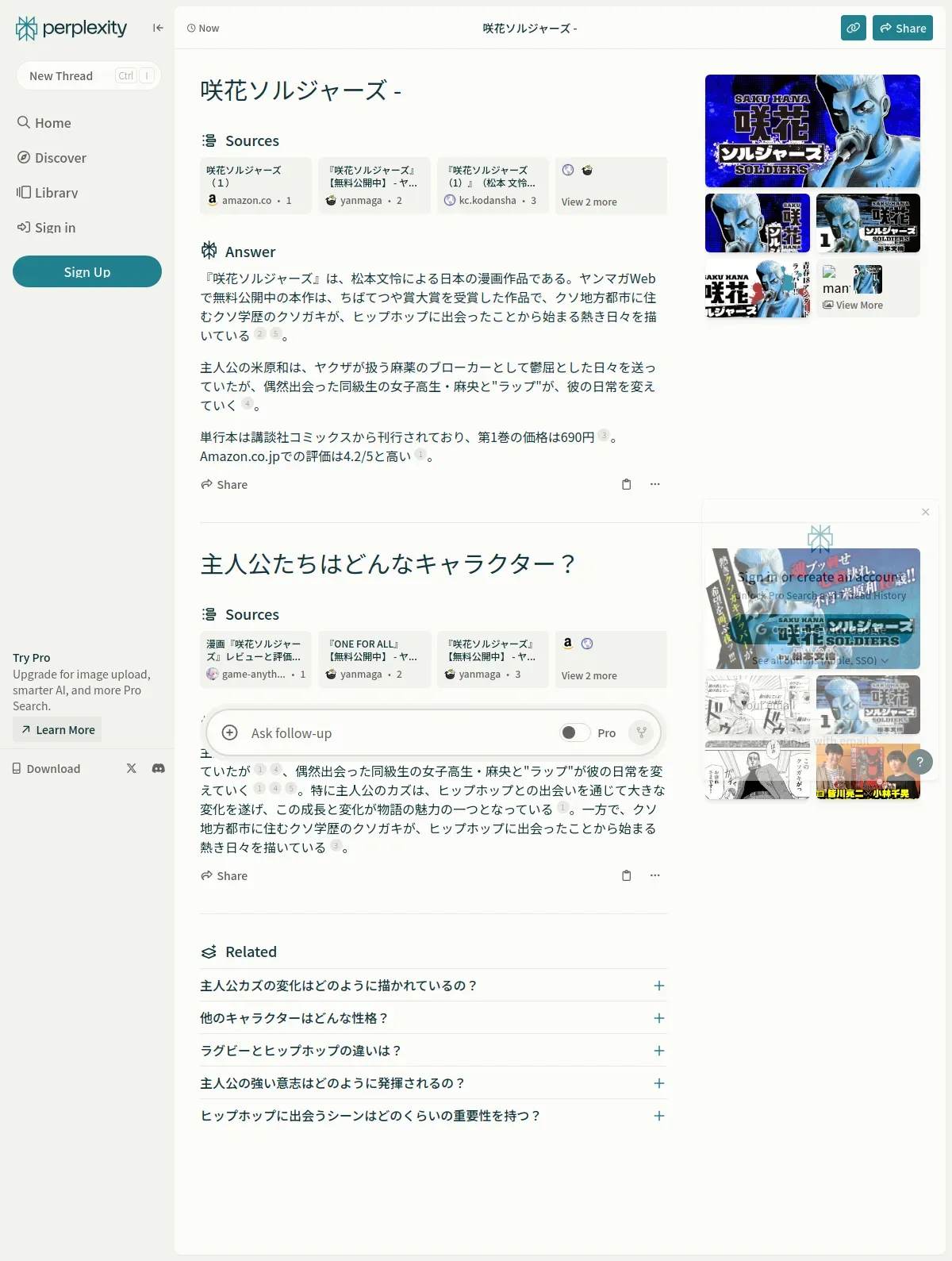Click the Now timestamp clock icon

[x=191, y=28]
